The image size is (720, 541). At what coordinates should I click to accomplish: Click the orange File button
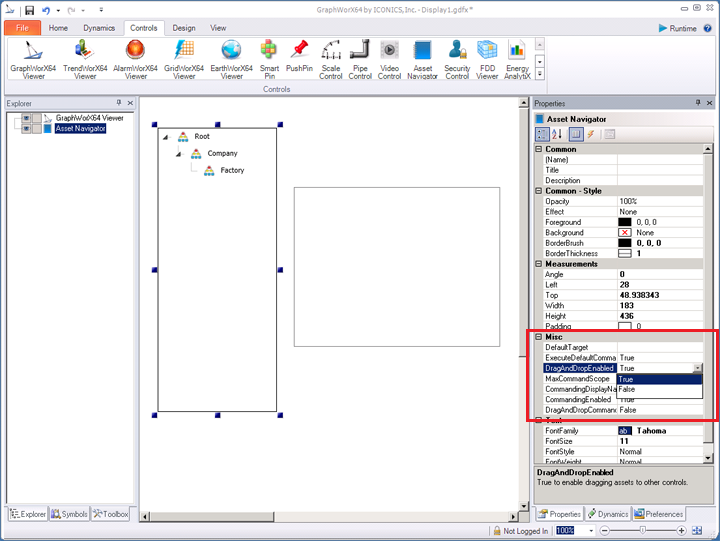tap(22, 29)
